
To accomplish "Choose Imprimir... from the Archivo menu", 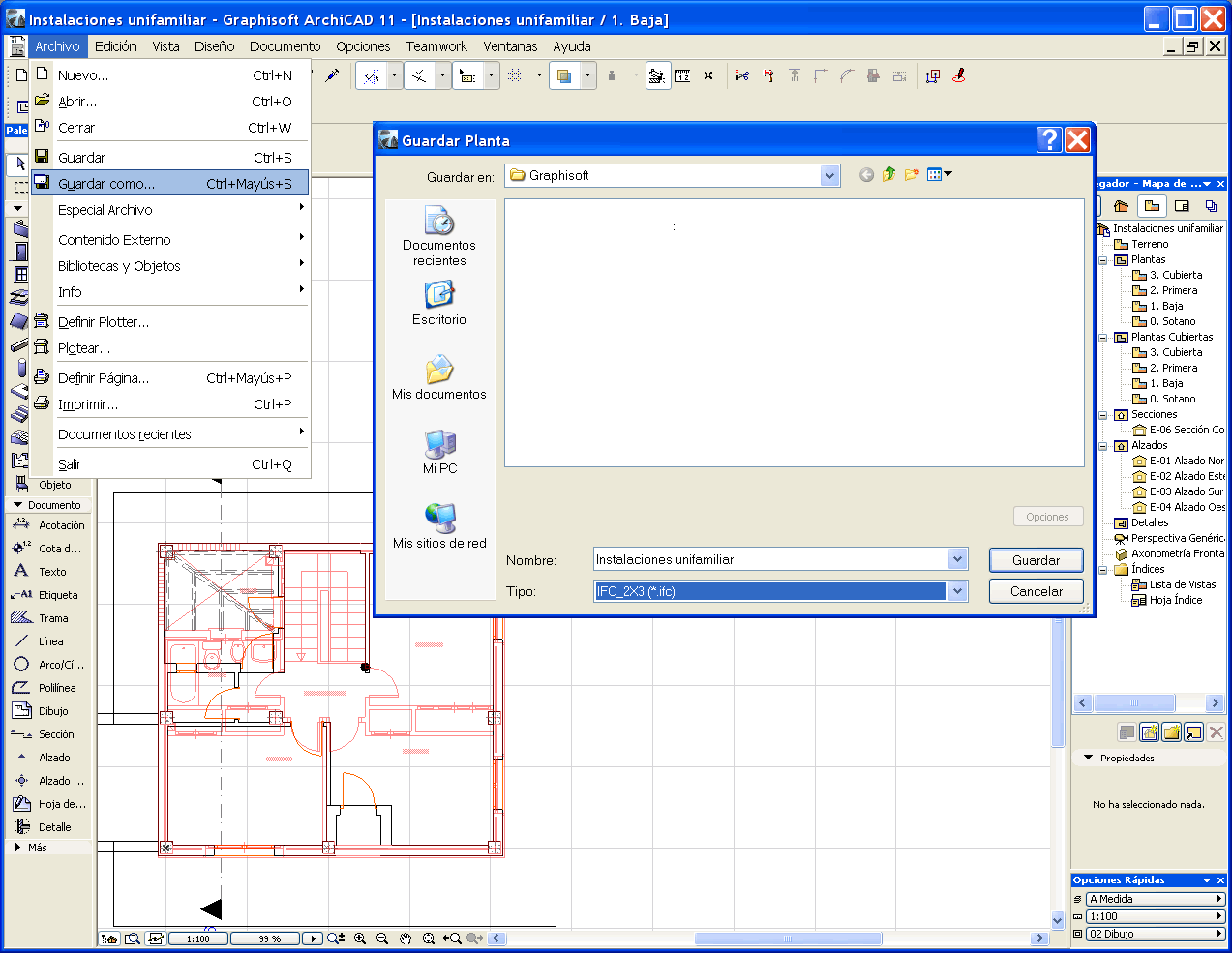I will point(170,404).
